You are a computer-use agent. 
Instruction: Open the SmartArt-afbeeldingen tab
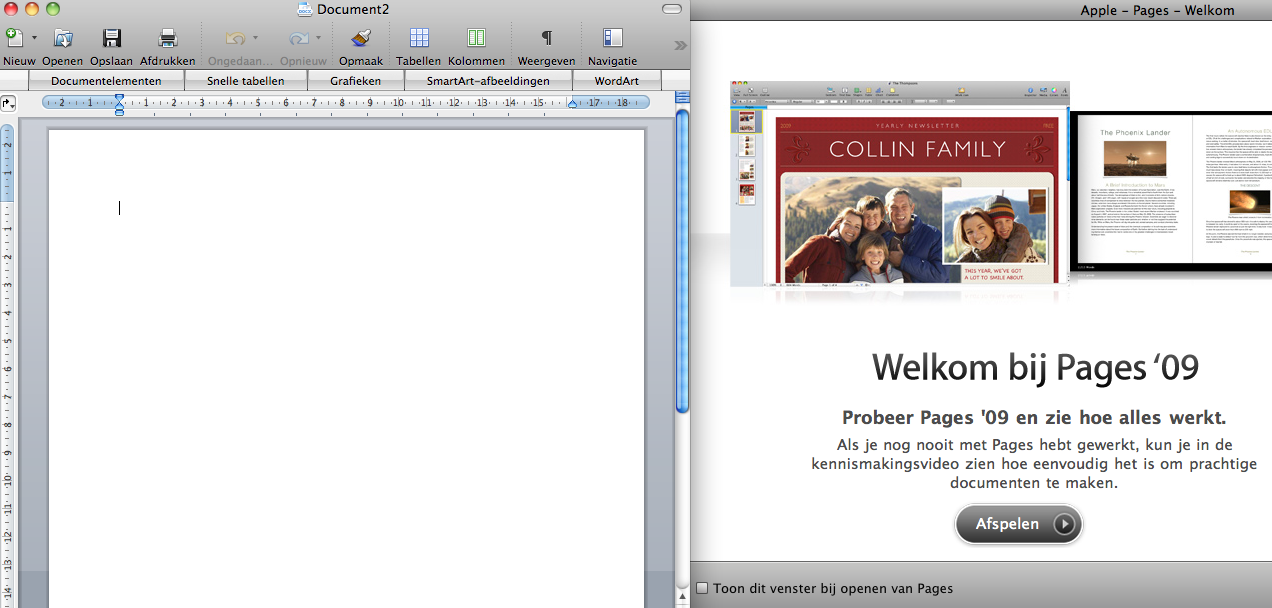point(489,81)
